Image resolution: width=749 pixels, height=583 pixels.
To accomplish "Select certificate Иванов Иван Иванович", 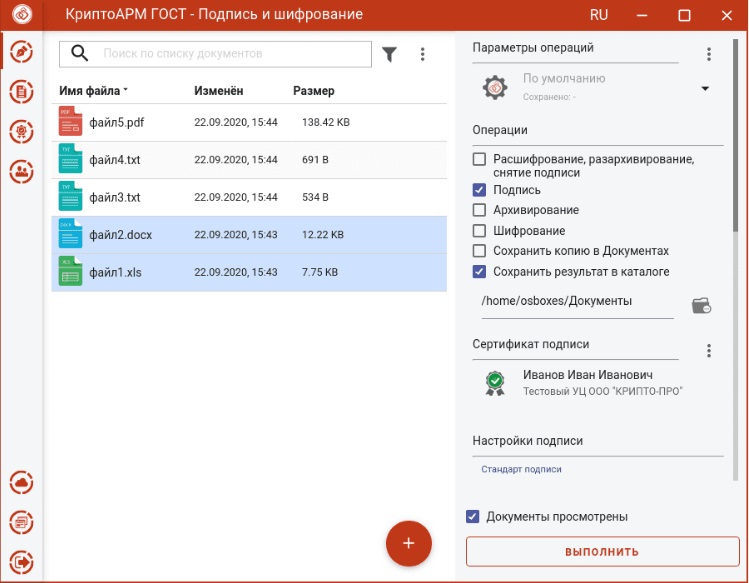I will click(588, 375).
